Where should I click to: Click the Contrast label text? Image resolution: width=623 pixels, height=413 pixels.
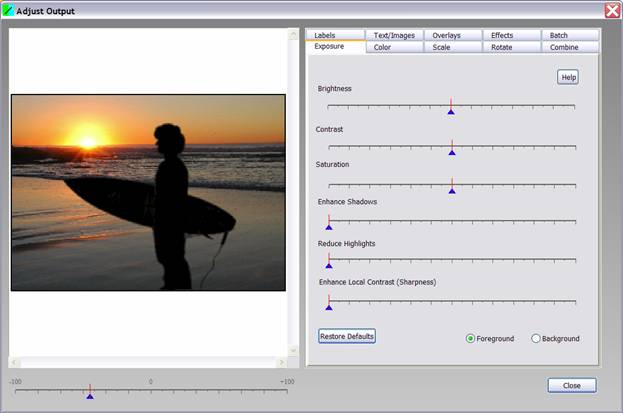pos(329,129)
